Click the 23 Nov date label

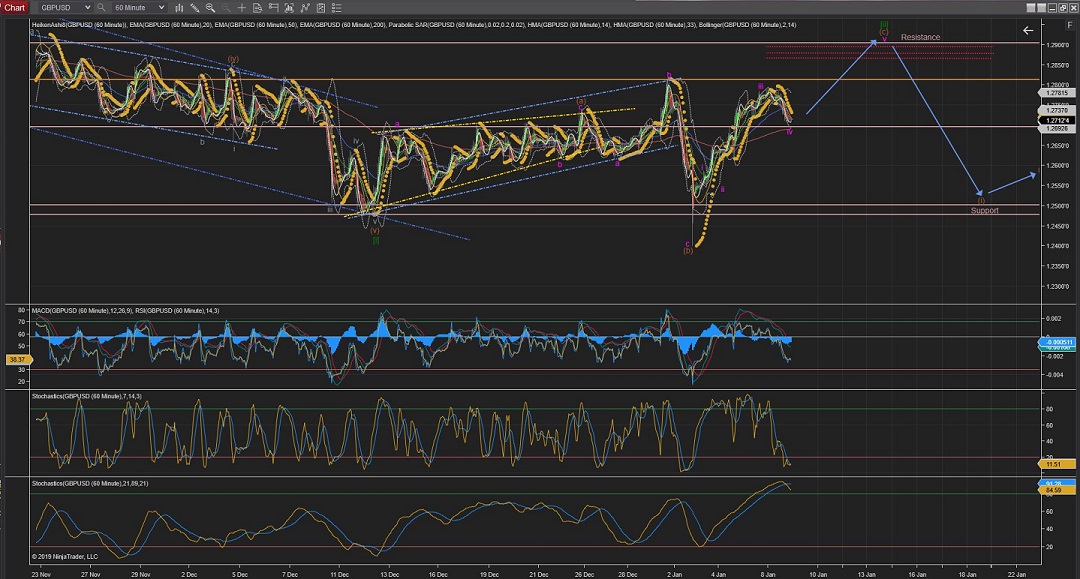click(x=41, y=574)
